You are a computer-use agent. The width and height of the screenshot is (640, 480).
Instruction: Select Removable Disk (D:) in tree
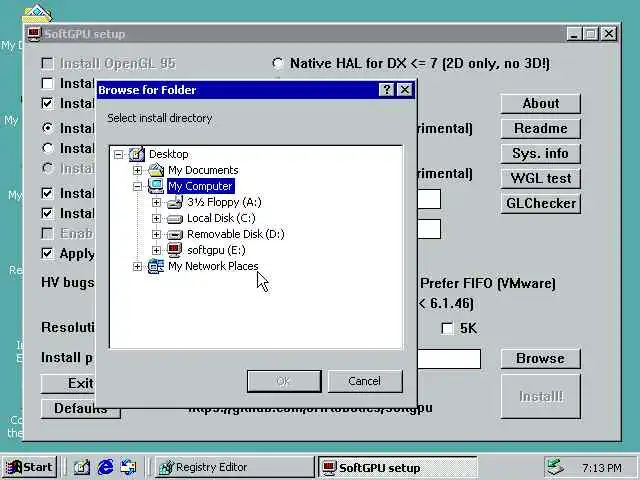click(236, 234)
